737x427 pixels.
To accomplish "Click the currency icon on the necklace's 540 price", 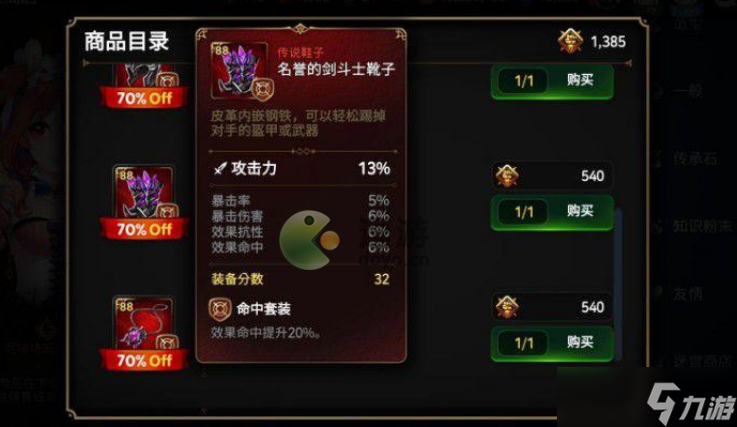I will coord(507,307).
